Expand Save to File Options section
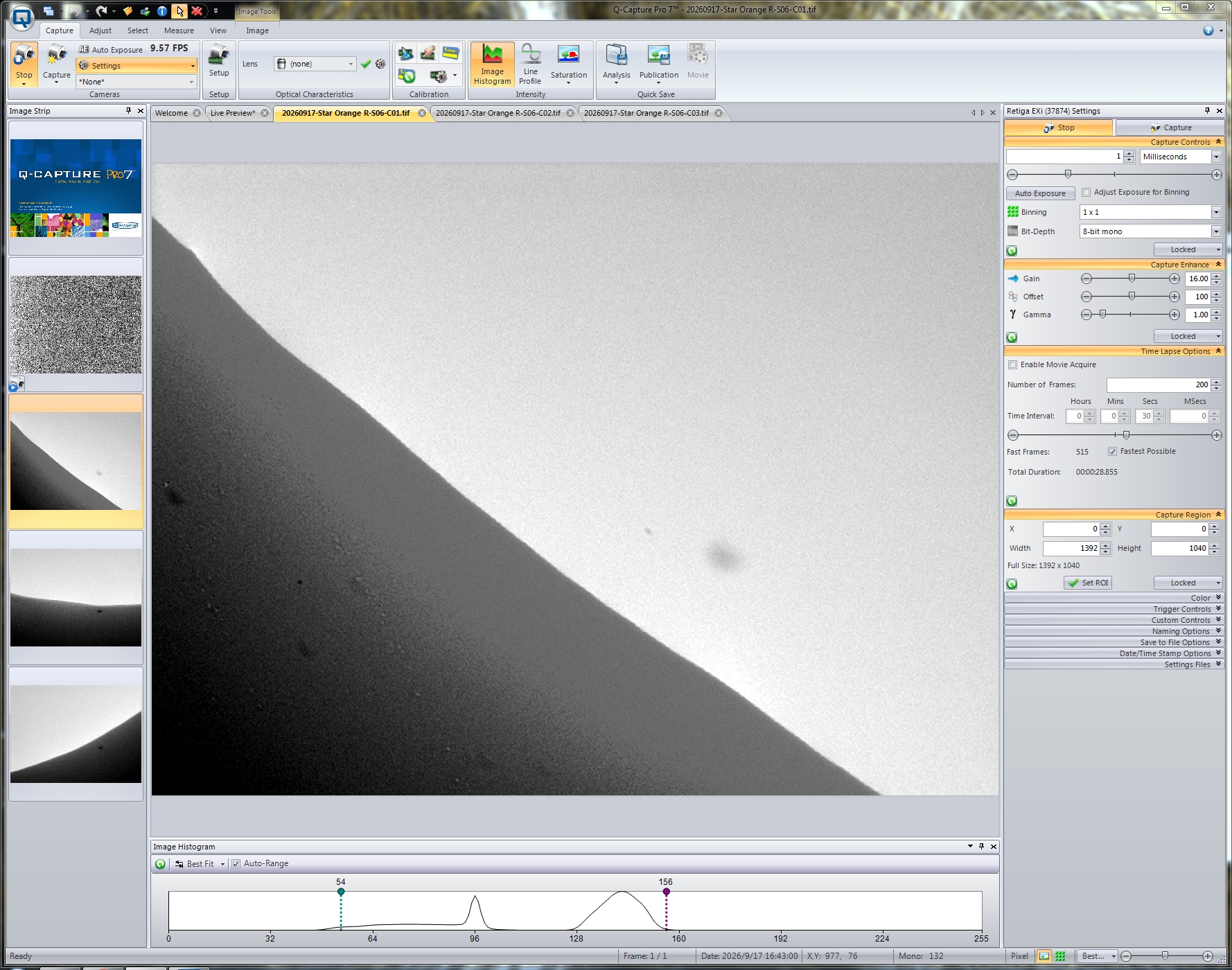The image size is (1232, 970). pyautogui.click(x=1114, y=642)
